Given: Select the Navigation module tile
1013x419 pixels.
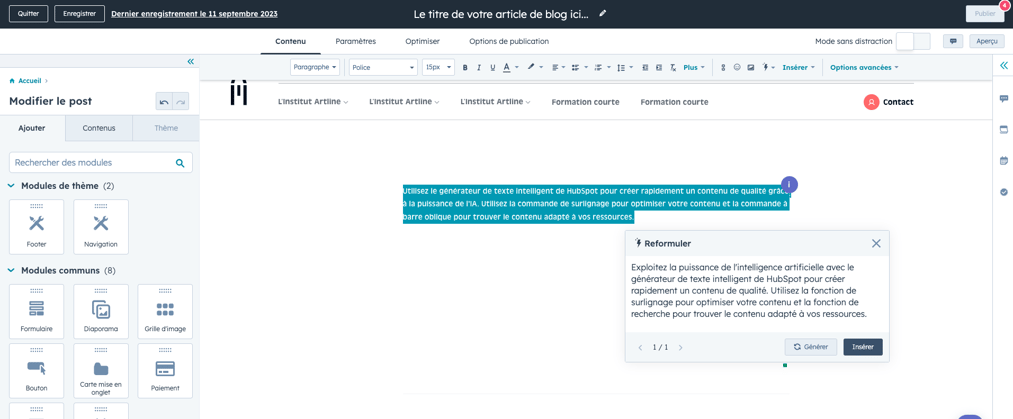Looking at the screenshot, I should (101, 227).
